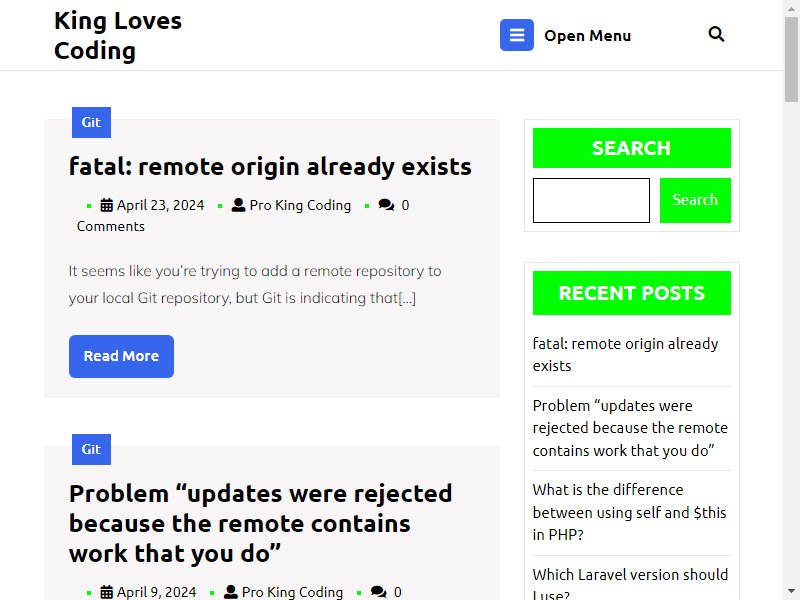Focus the sidebar search text field
Image resolution: width=800 pixels, height=600 pixels.
coord(591,201)
